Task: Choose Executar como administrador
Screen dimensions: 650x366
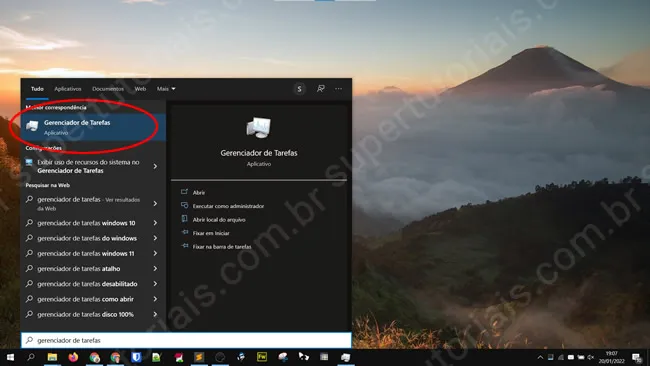Action: [x=228, y=206]
